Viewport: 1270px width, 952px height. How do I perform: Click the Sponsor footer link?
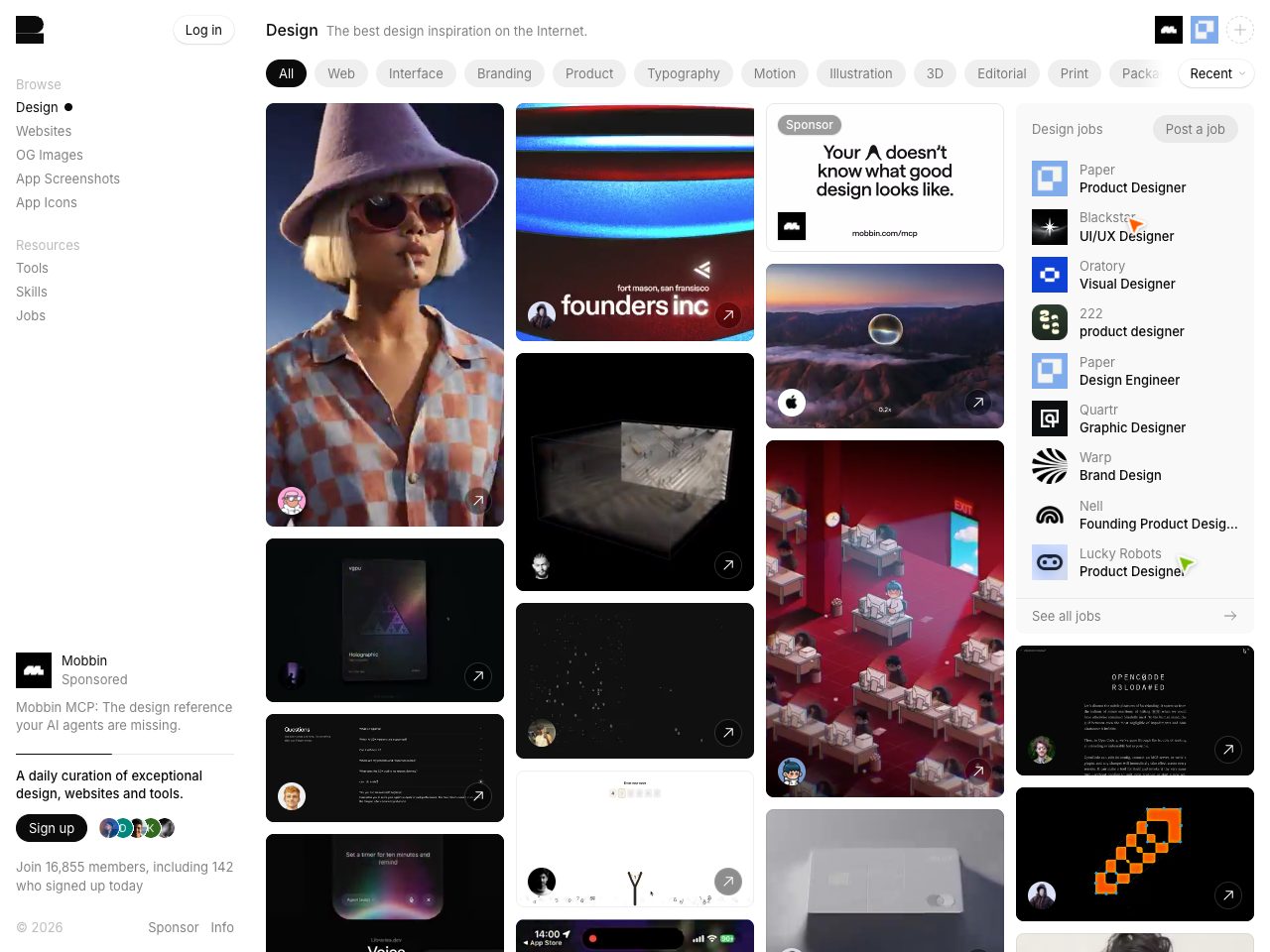[174, 927]
